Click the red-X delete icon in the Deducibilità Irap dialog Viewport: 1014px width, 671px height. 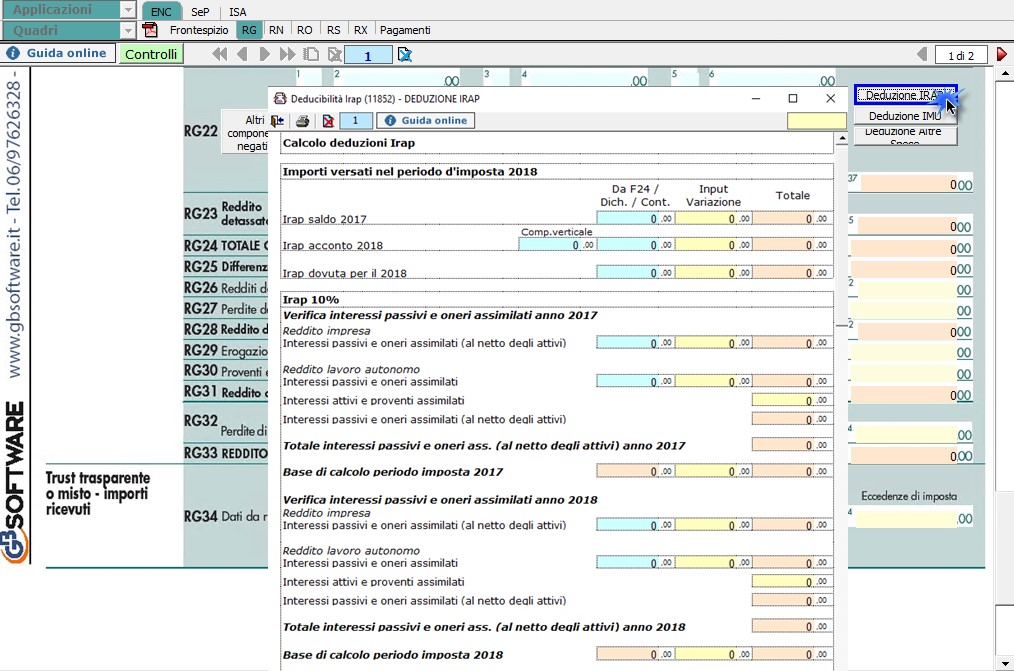click(328, 121)
